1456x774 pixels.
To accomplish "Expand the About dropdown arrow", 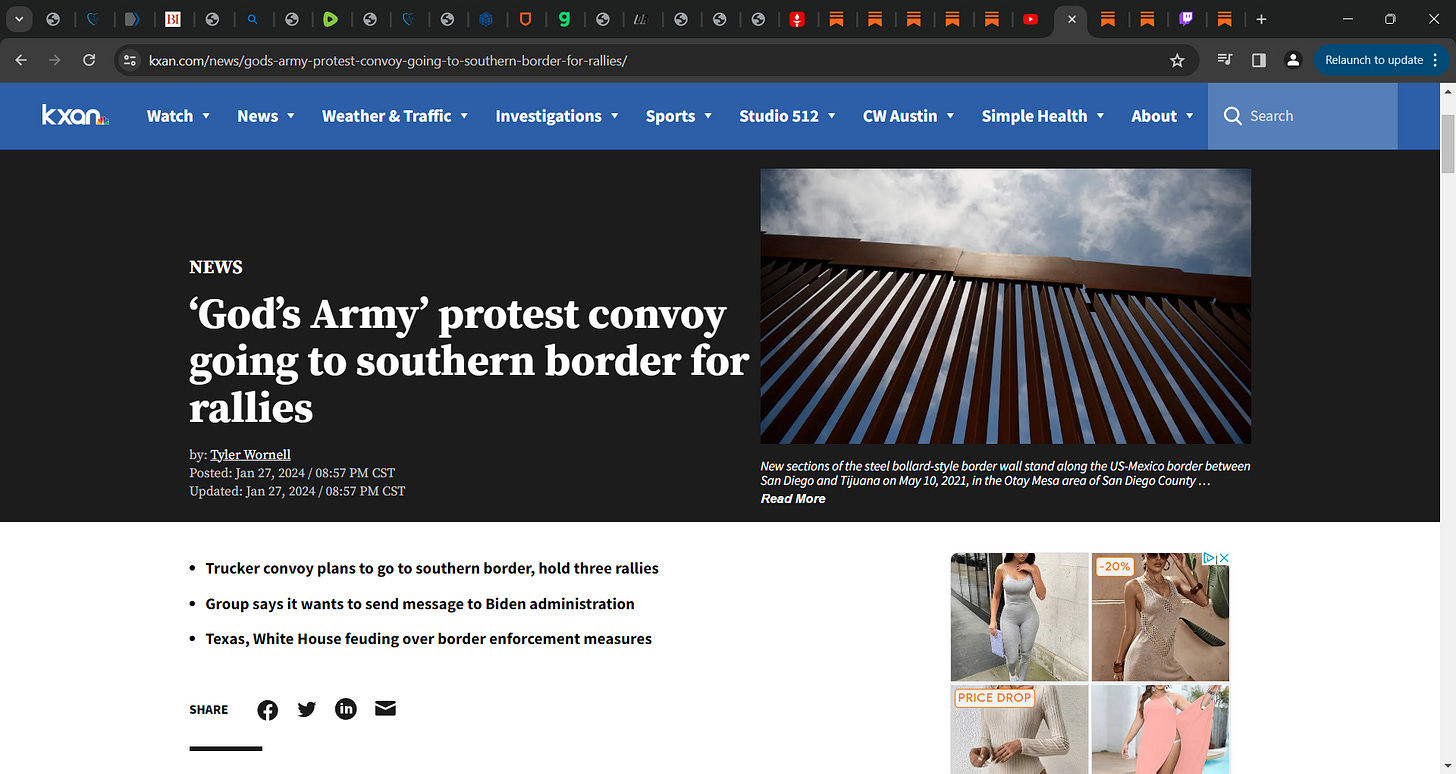I will click(x=1190, y=116).
